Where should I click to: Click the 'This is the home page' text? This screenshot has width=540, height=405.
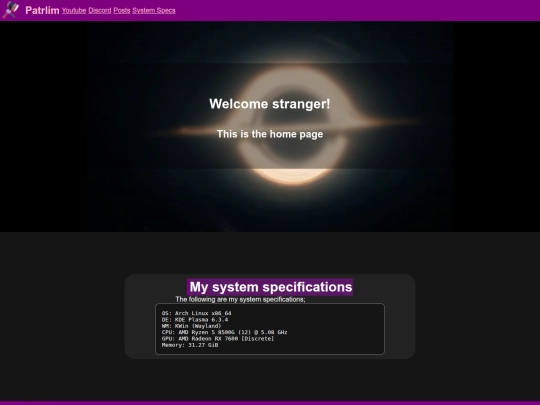[x=270, y=134]
